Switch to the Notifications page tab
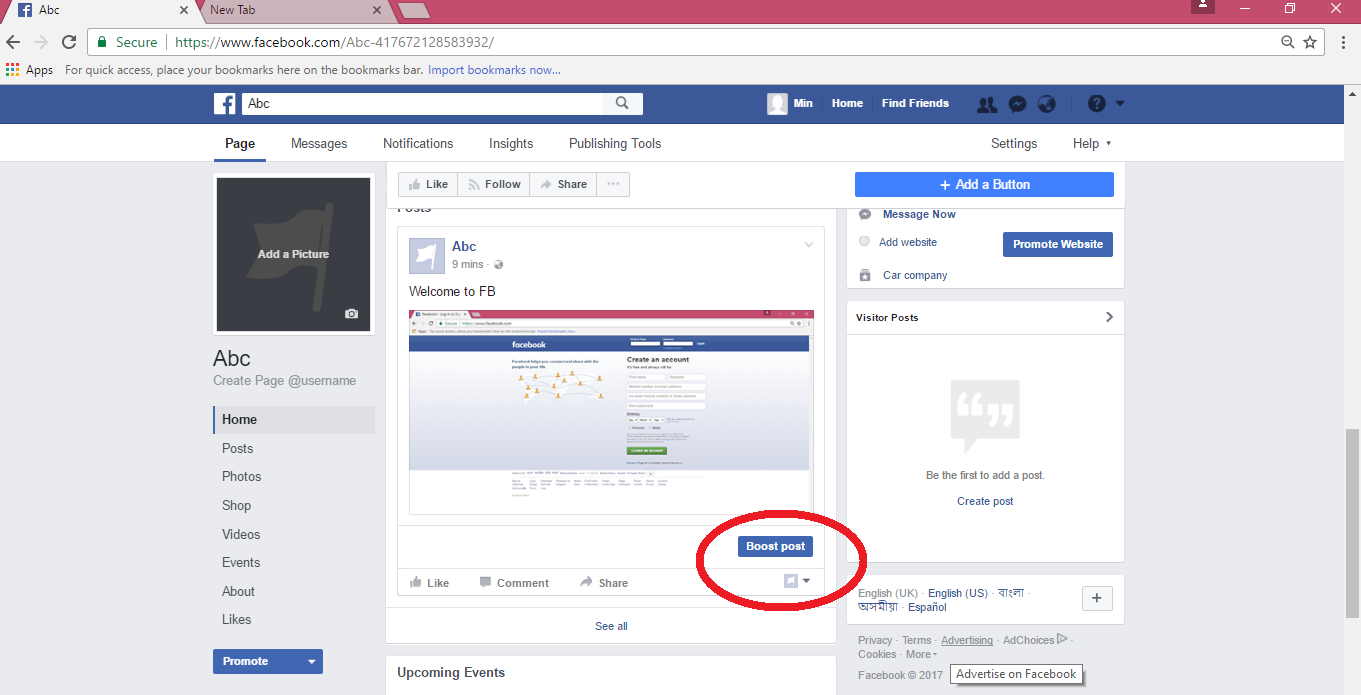 tap(418, 143)
